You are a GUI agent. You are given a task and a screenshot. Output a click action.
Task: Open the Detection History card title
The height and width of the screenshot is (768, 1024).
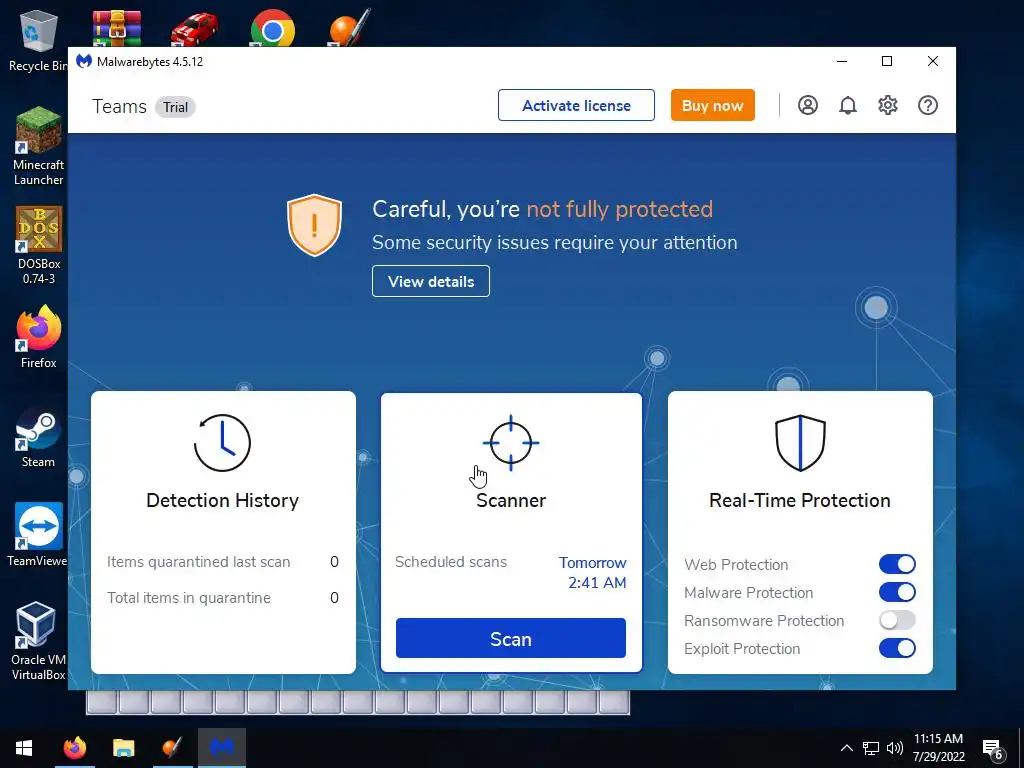[223, 500]
